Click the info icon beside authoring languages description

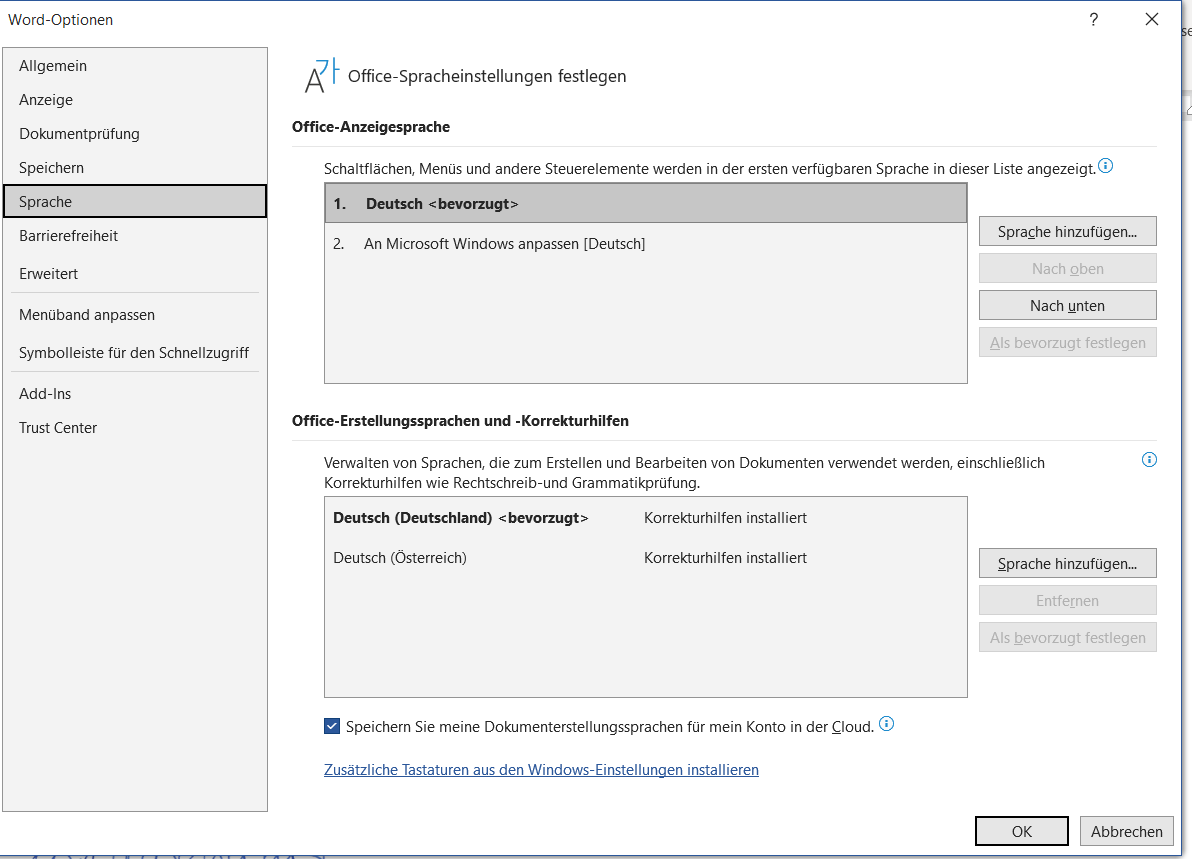click(x=1149, y=460)
